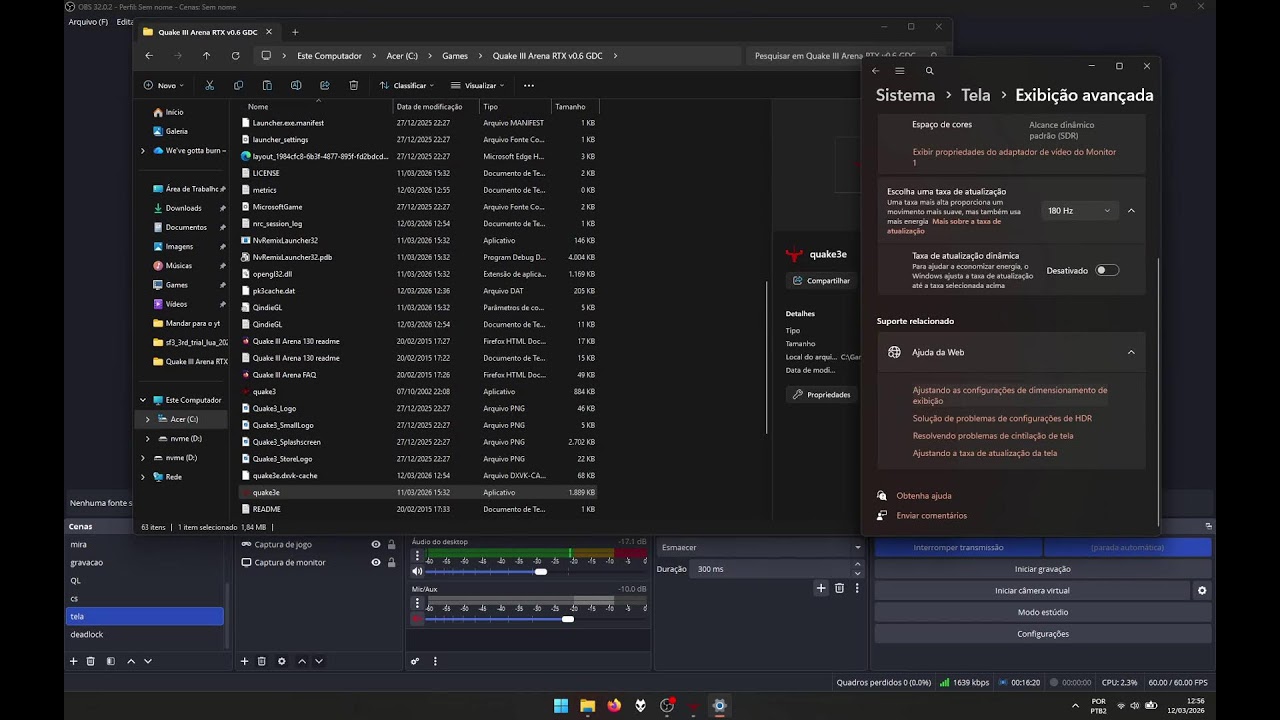Click Modo estúdio button

coord(1042,612)
